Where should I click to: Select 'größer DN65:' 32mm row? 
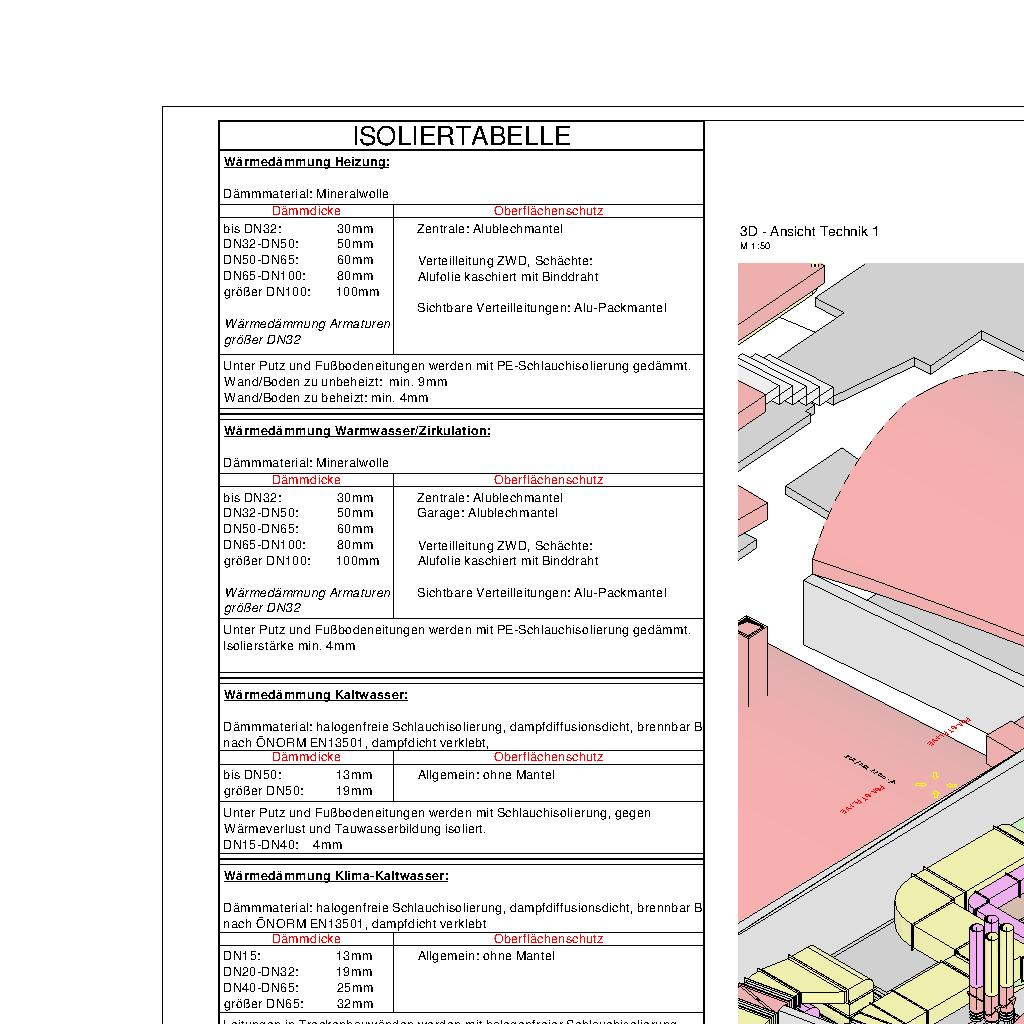click(298, 1004)
